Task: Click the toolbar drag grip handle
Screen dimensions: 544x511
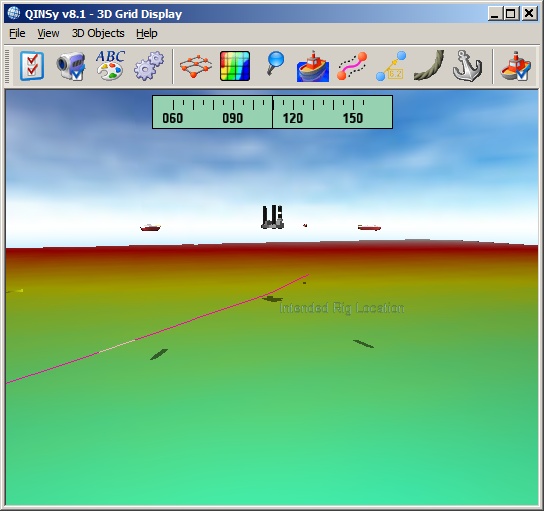Action: [x=7, y=66]
